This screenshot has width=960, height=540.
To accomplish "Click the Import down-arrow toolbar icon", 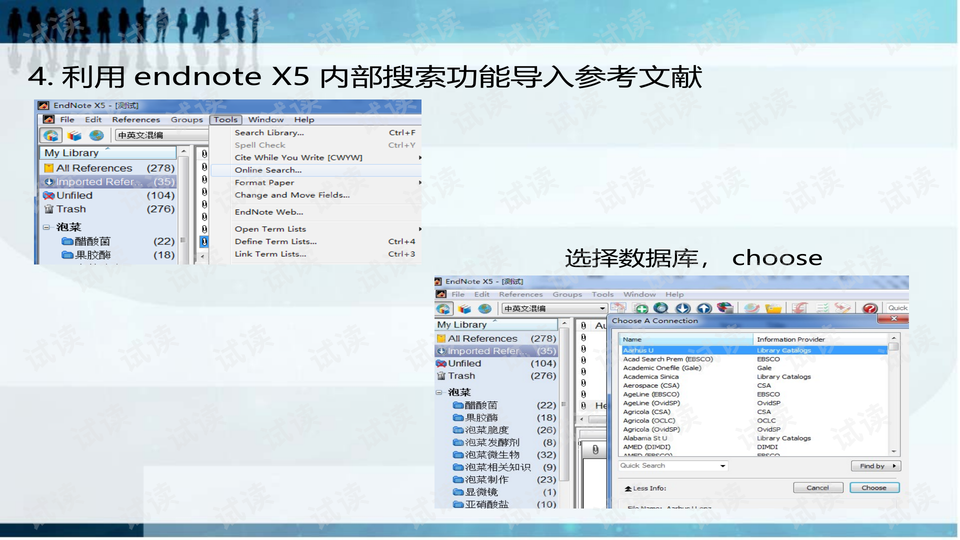I will (683, 309).
